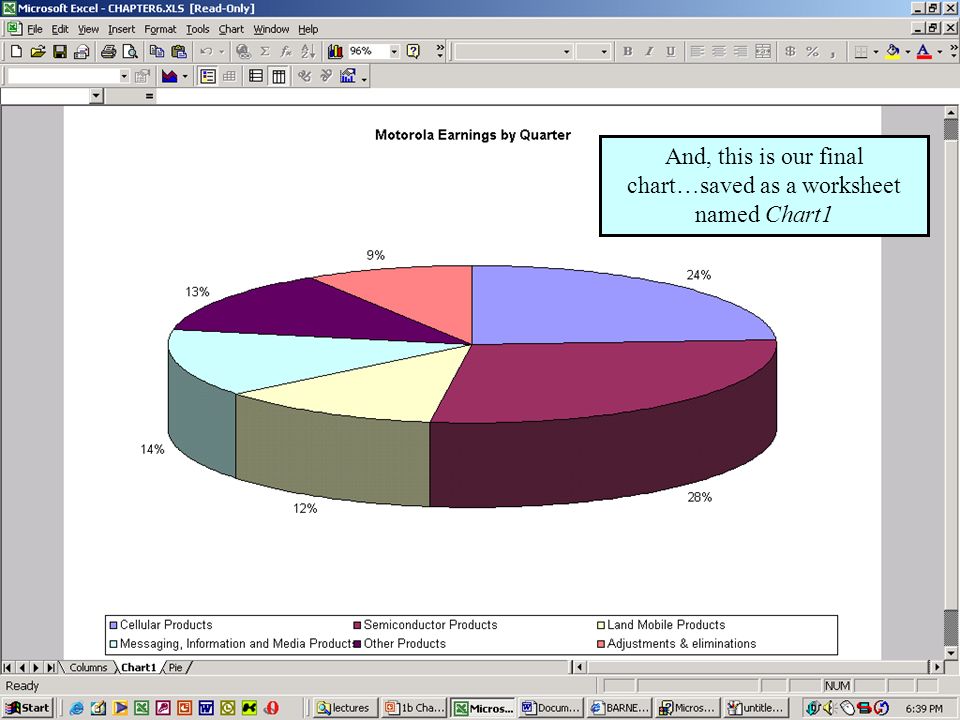Click the Angle Text Downward icon
The height and width of the screenshot is (720, 960).
pos(304,77)
